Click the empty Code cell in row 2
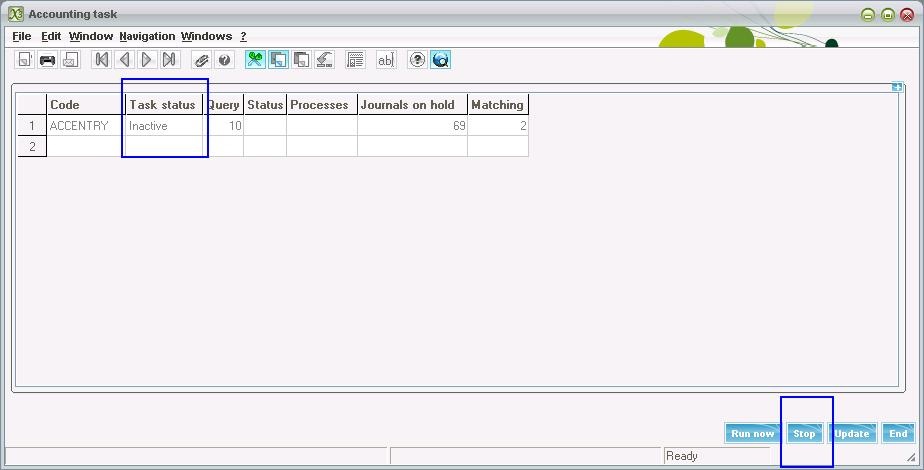This screenshot has width=924, height=470. (85, 147)
